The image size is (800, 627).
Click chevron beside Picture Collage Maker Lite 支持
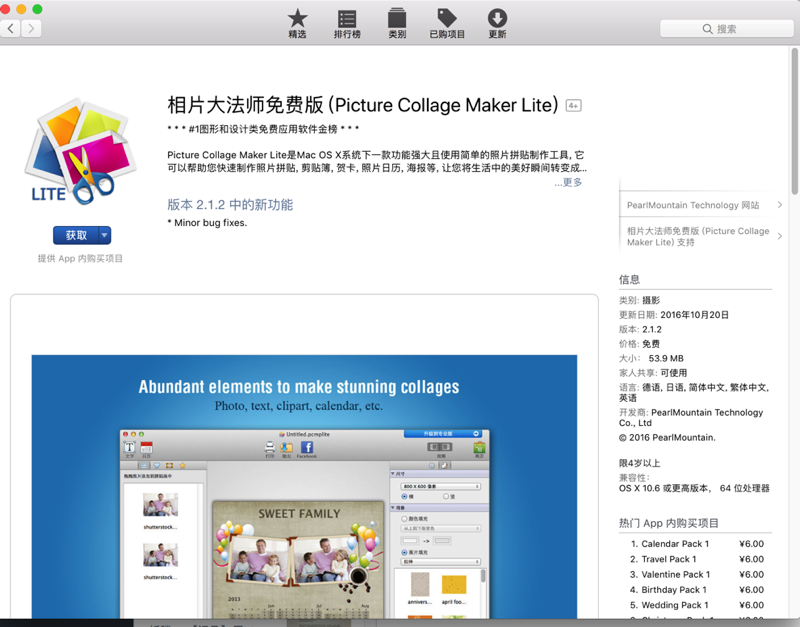pos(780,236)
